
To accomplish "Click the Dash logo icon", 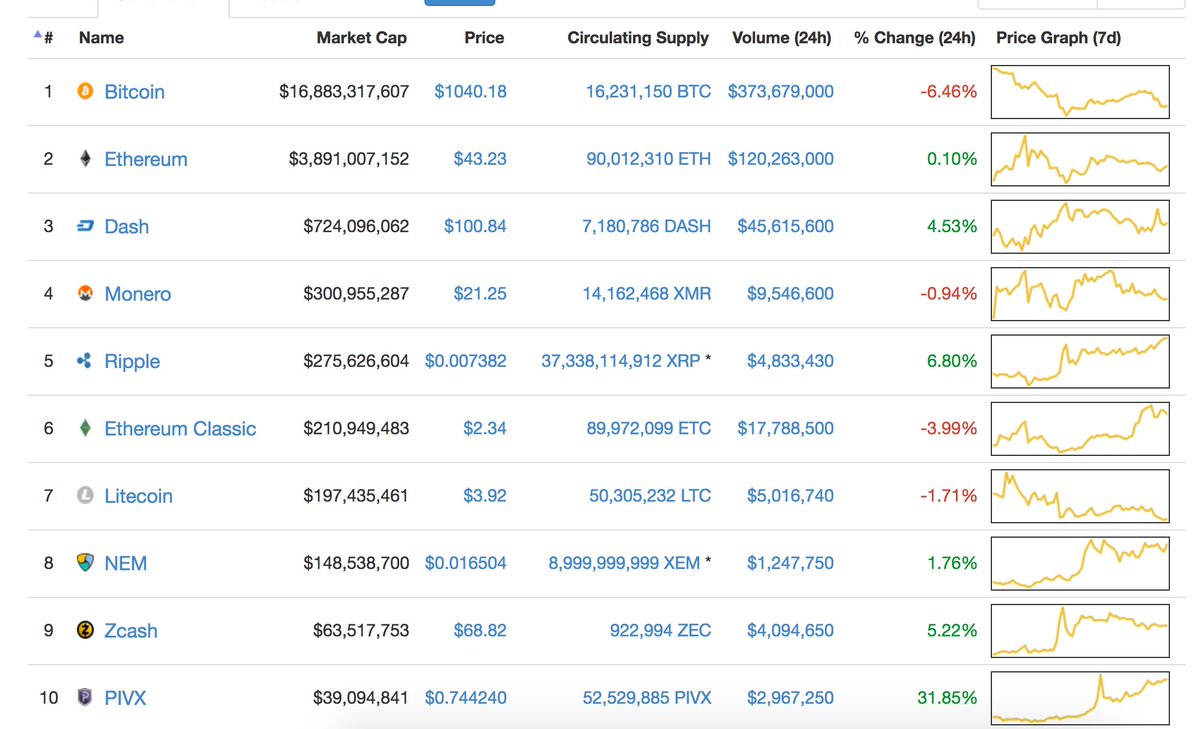I will pos(85,226).
